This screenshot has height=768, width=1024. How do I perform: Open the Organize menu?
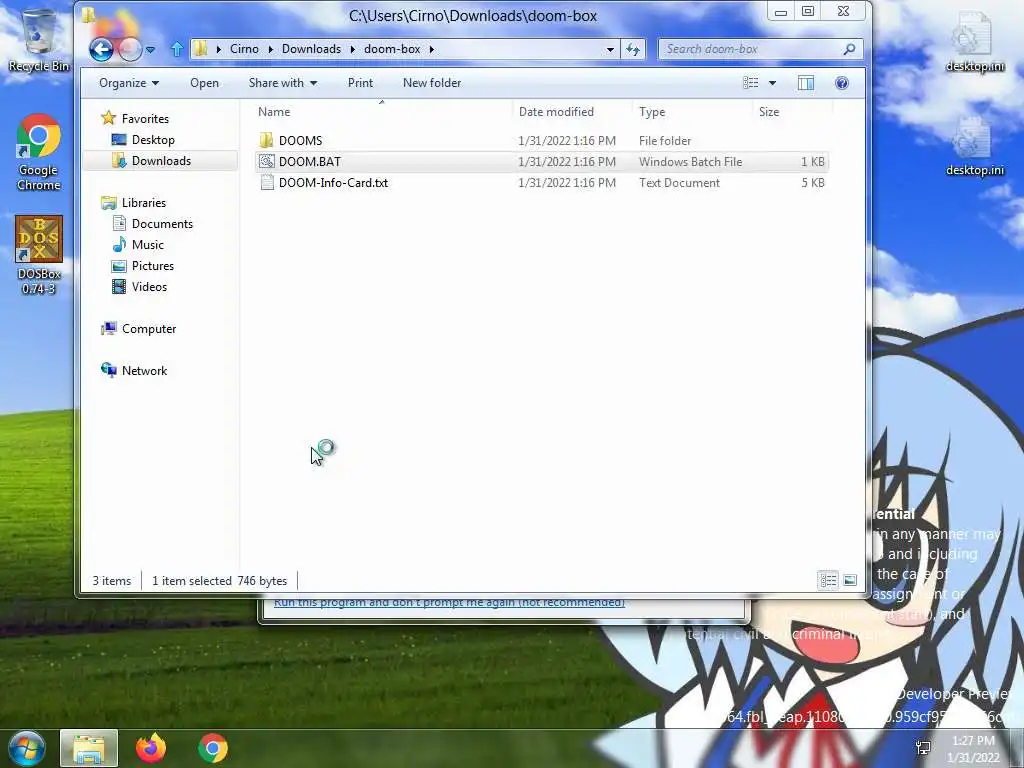coord(129,83)
